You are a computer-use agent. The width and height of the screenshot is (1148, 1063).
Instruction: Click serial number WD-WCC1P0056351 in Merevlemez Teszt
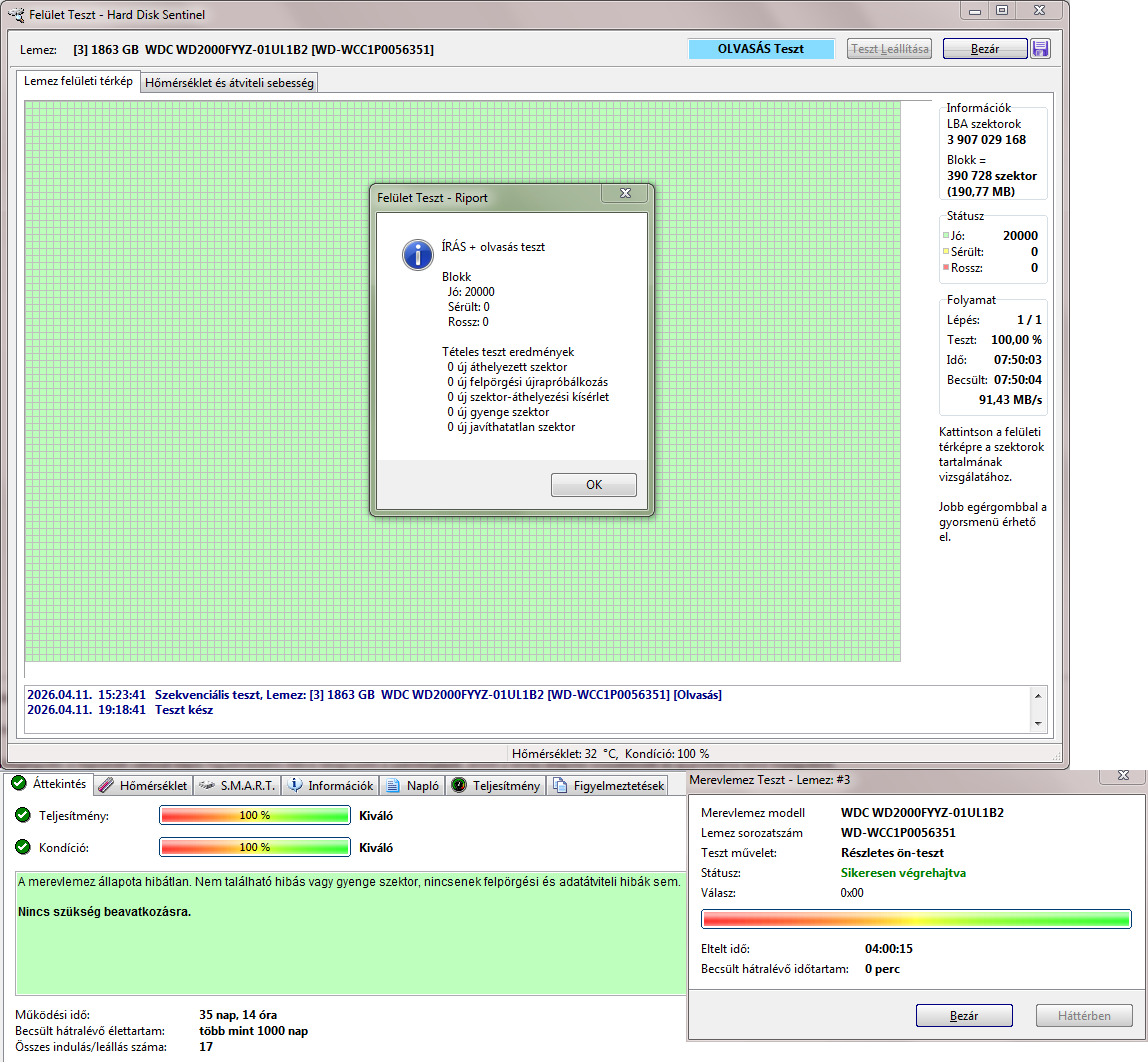898,832
